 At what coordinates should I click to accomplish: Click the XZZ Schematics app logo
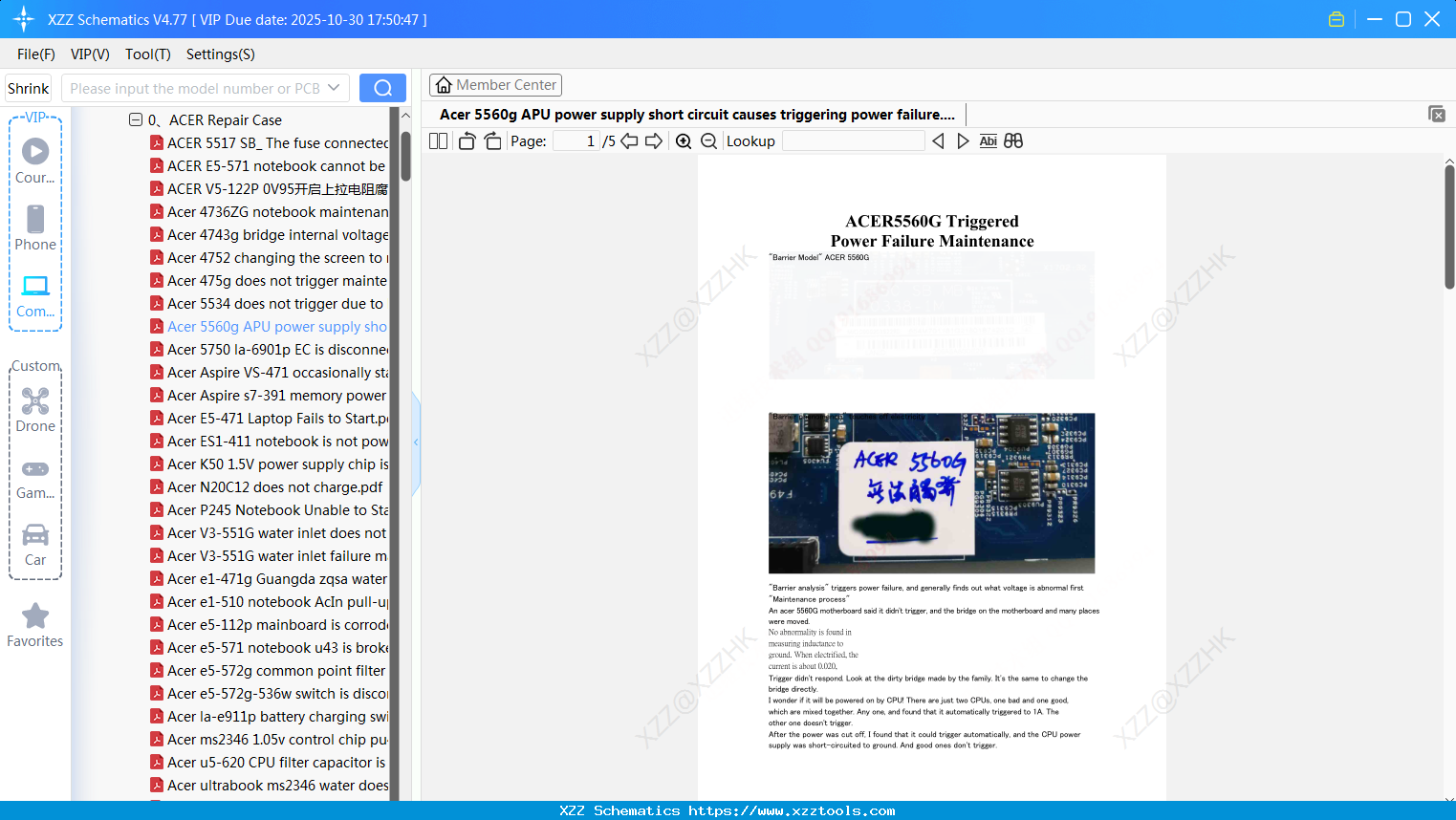coord(24,19)
